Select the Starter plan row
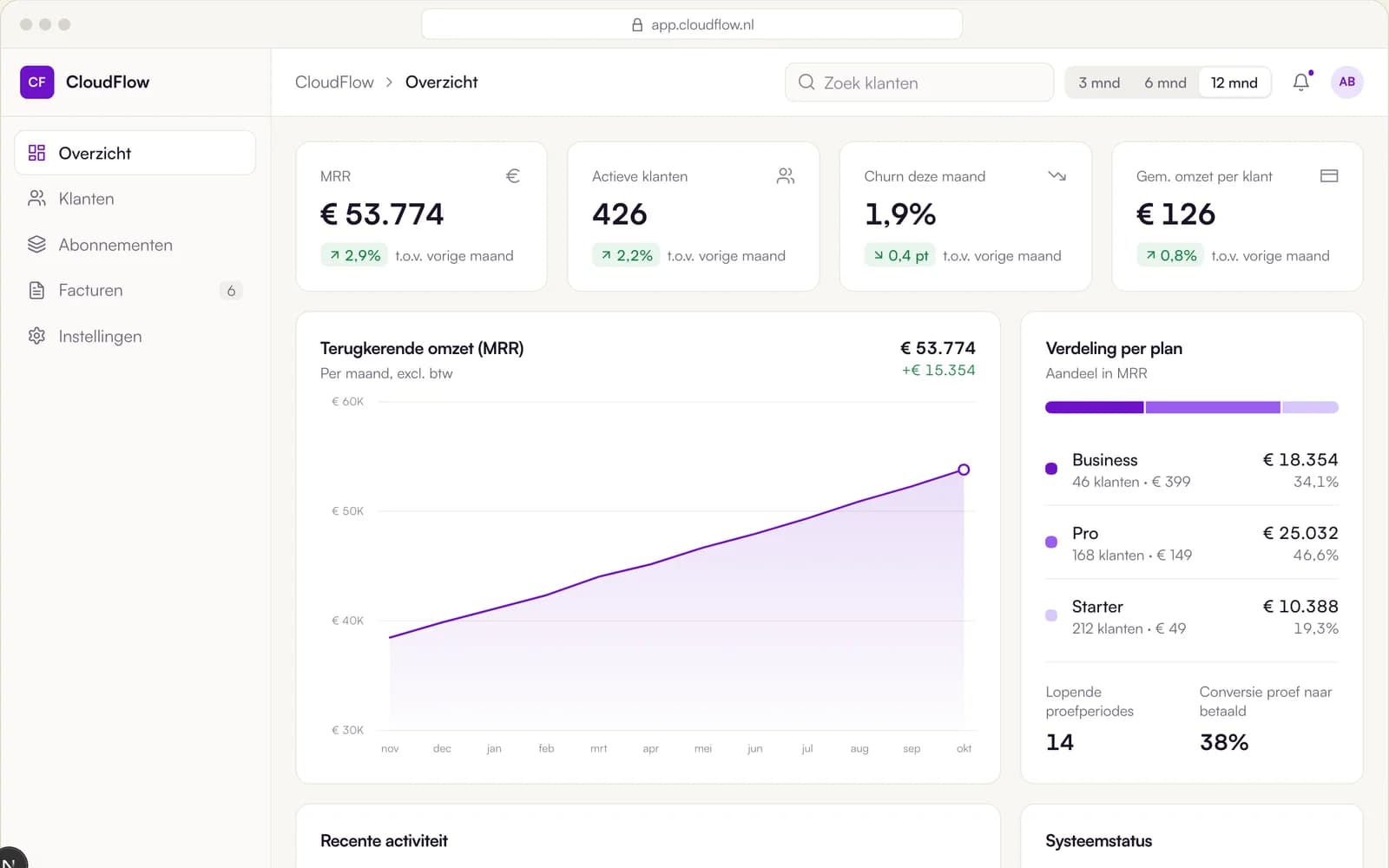The height and width of the screenshot is (868, 1389). (x=1192, y=616)
